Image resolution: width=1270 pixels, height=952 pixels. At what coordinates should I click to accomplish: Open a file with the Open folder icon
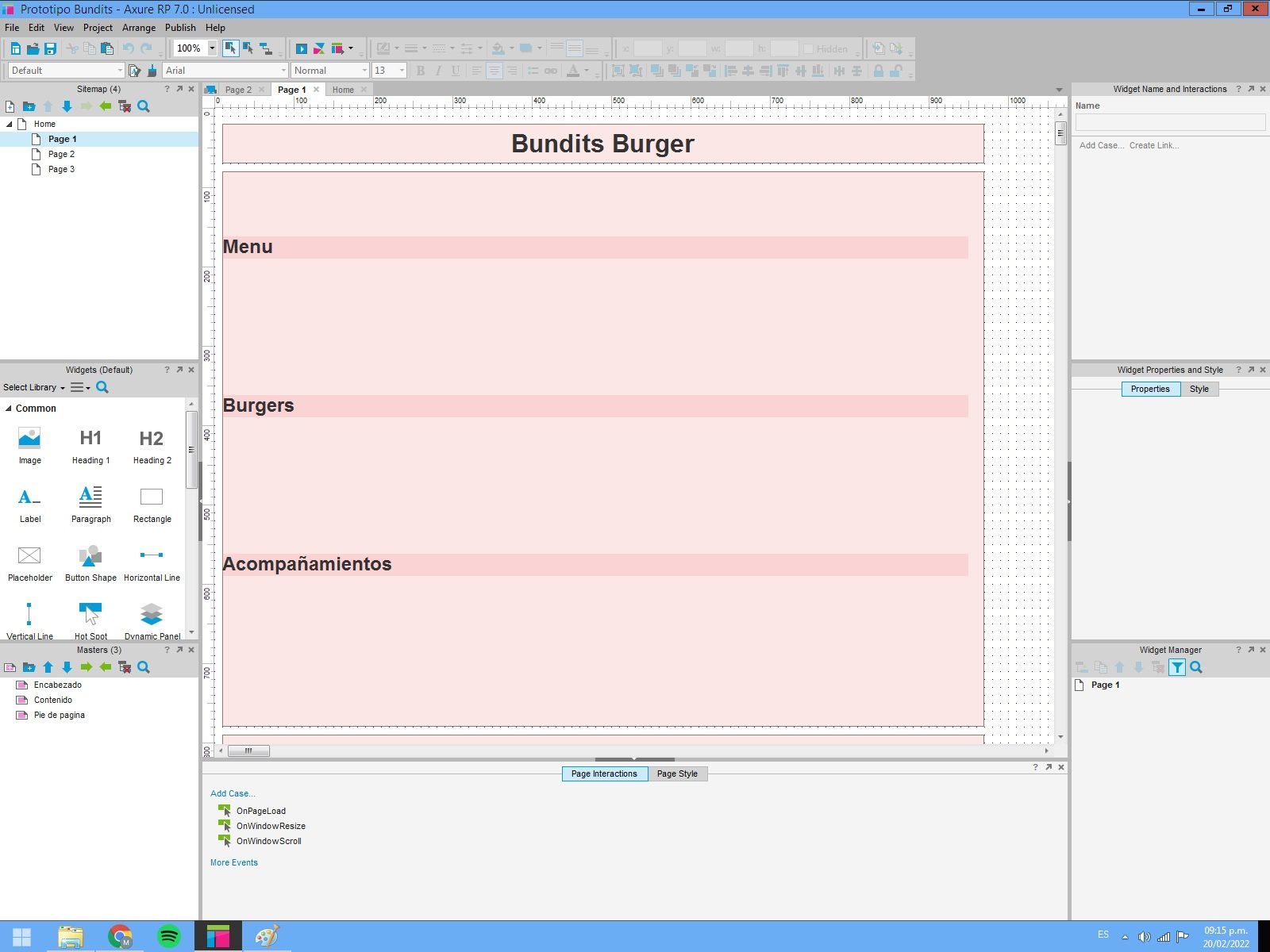click(x=33, y=48)
